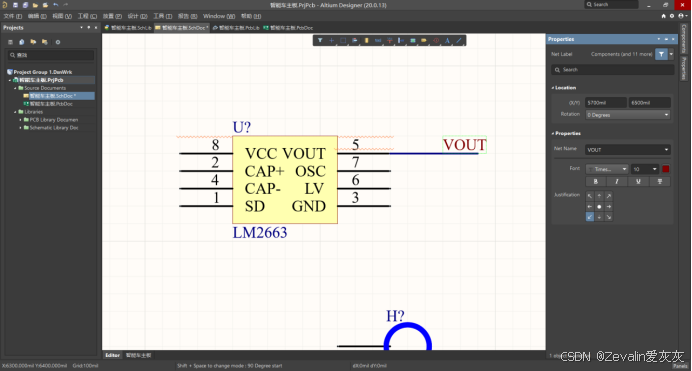
Task: Select the yellow port tool icon
Action: tap(424, 41)
